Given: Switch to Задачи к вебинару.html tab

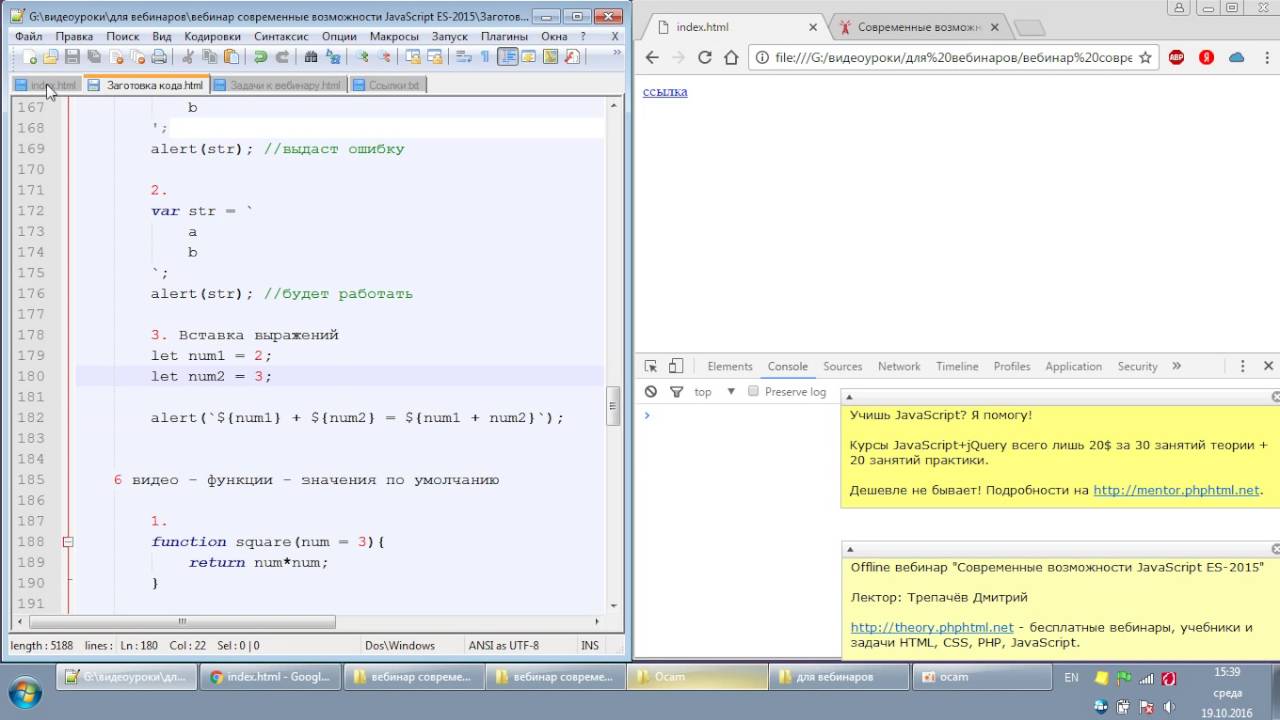Looking at the screenshot, I should (278, 85).
